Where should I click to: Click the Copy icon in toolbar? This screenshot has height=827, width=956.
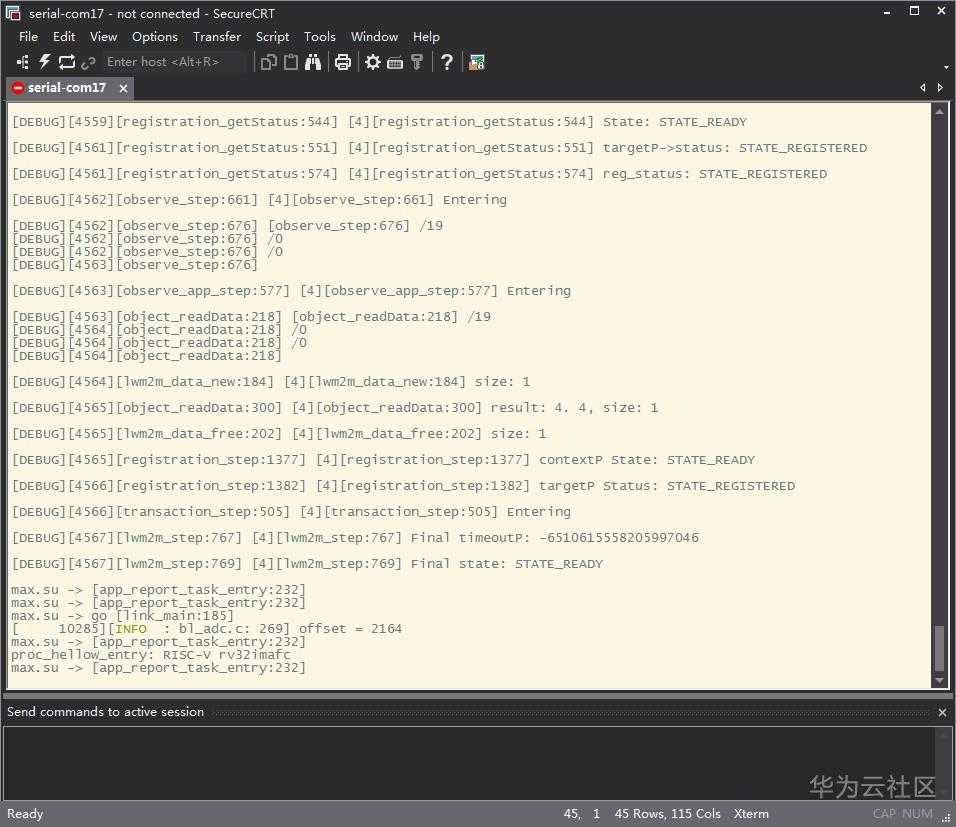[x=269, y=62]
